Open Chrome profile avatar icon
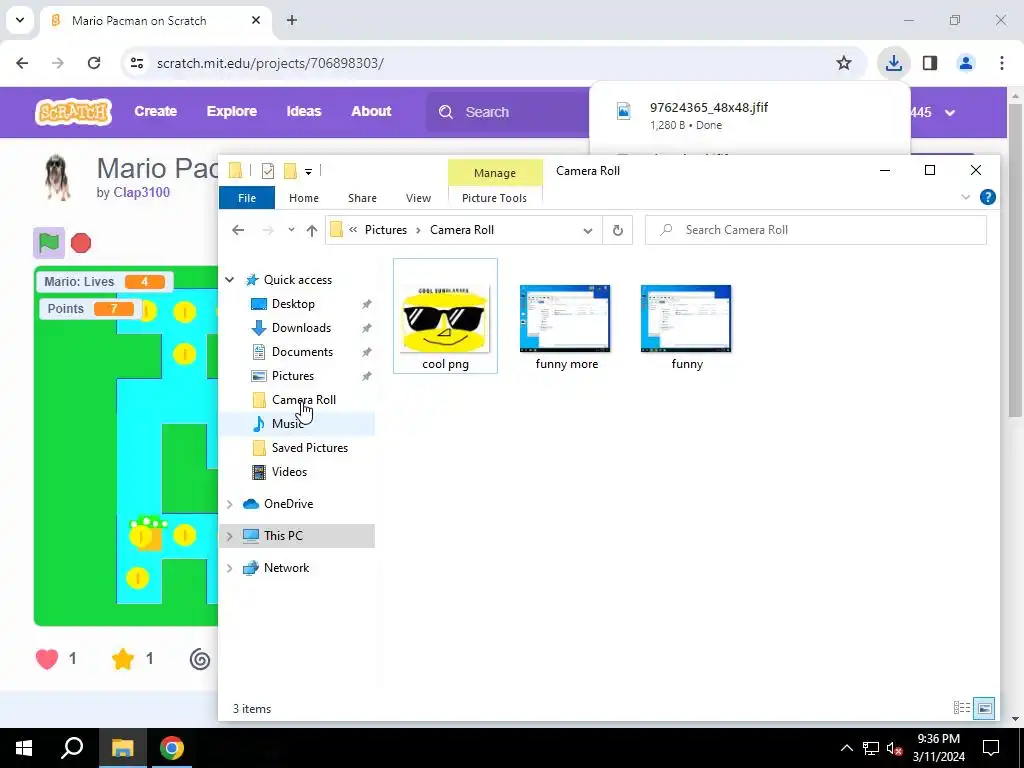The image size is (1024, 768). click(966, 63)
